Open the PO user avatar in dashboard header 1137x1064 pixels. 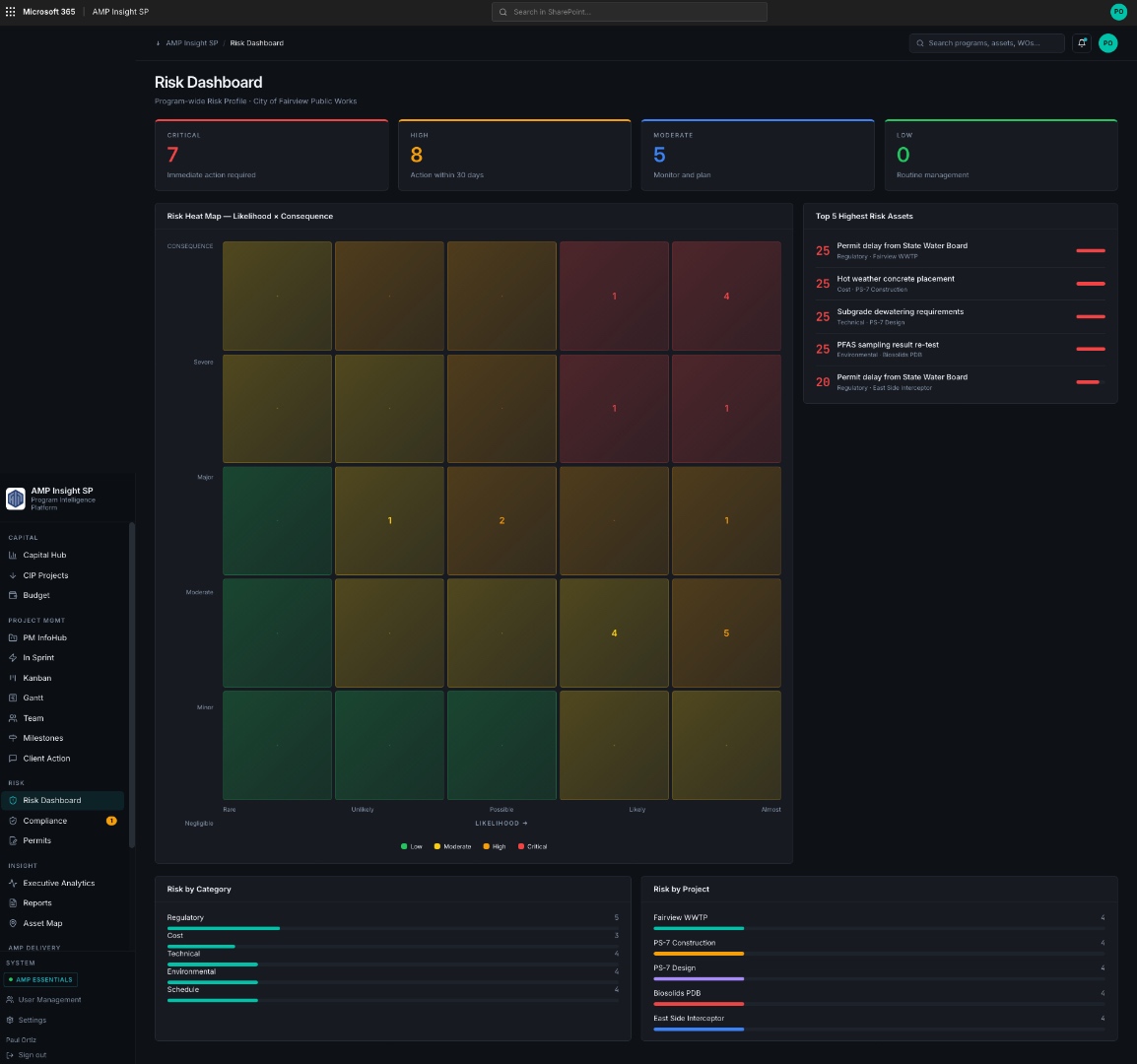(x=1107, y=42)
